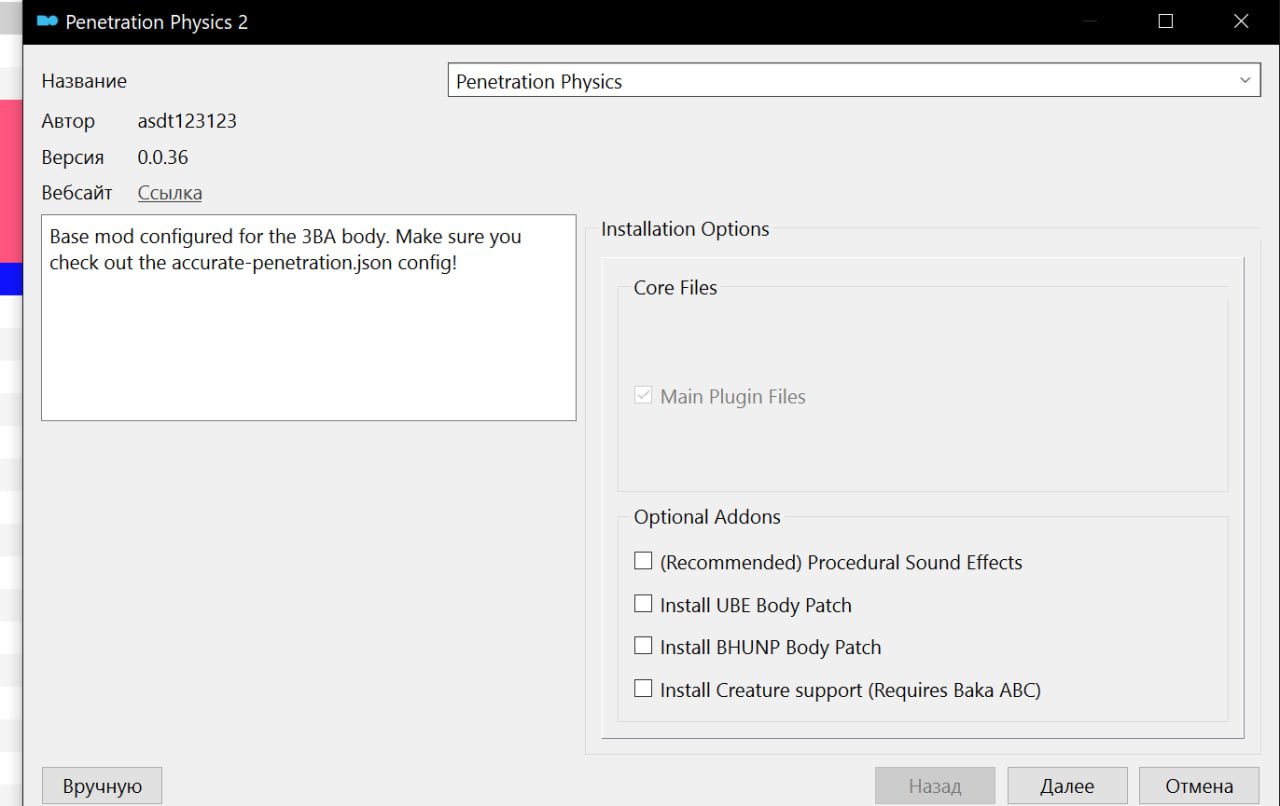Proceed with the Далее button
This screenshot has height=806, width=1280.
(1067, 786)
